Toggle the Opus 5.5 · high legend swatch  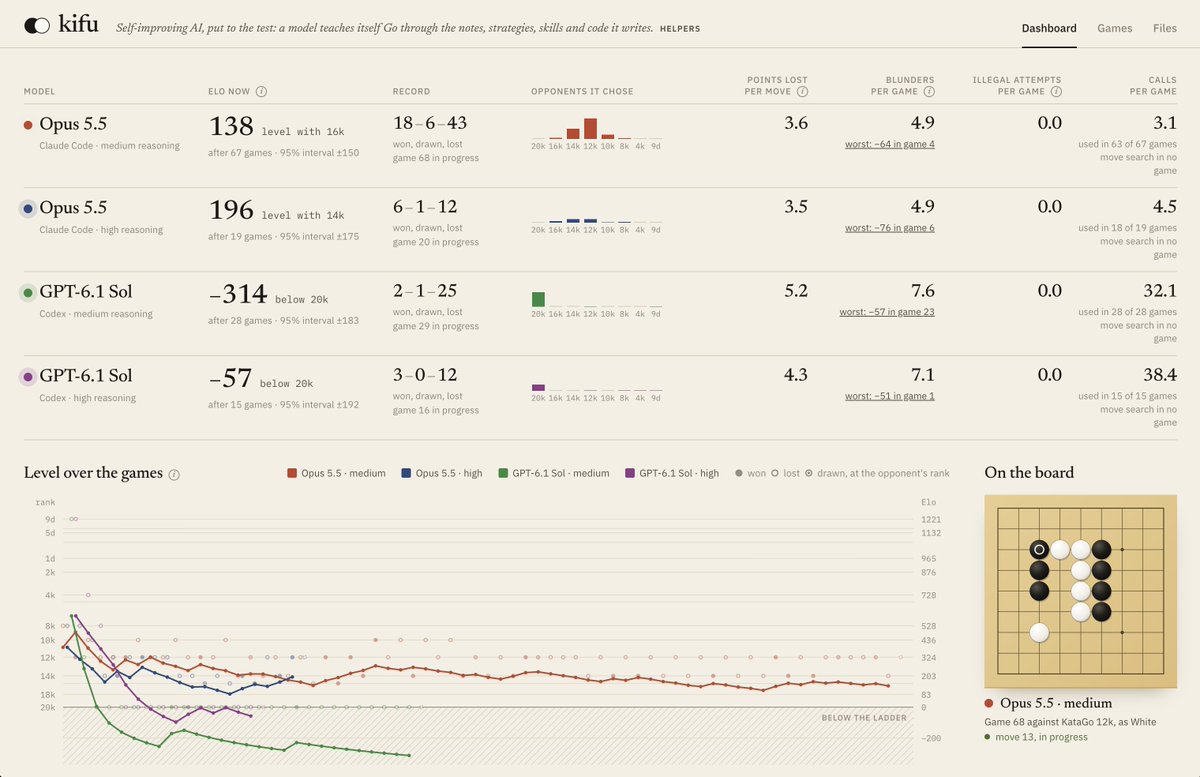click(x=406, y=473)
